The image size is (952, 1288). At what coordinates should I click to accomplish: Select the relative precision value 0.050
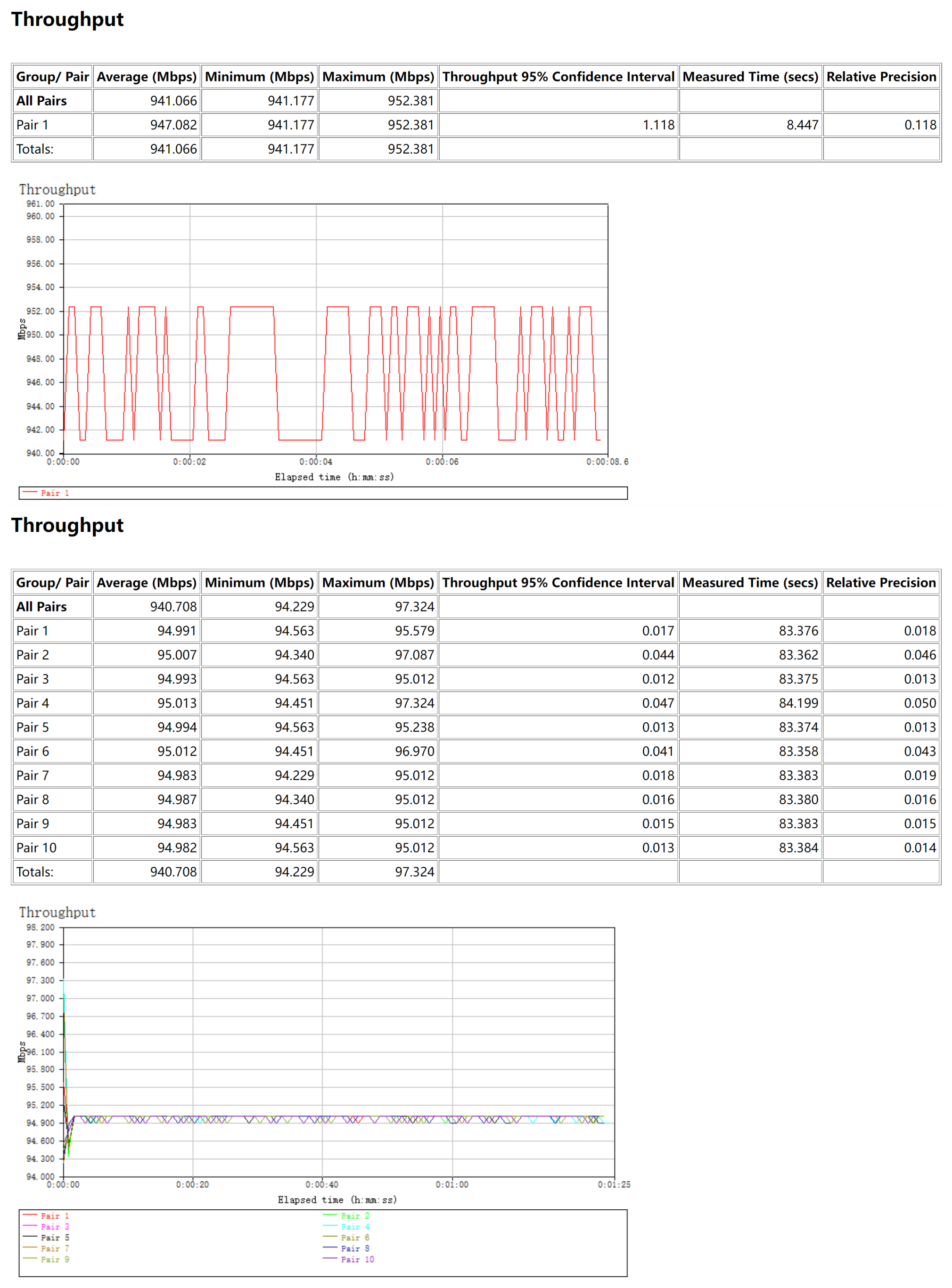click(x=920, y=703)
